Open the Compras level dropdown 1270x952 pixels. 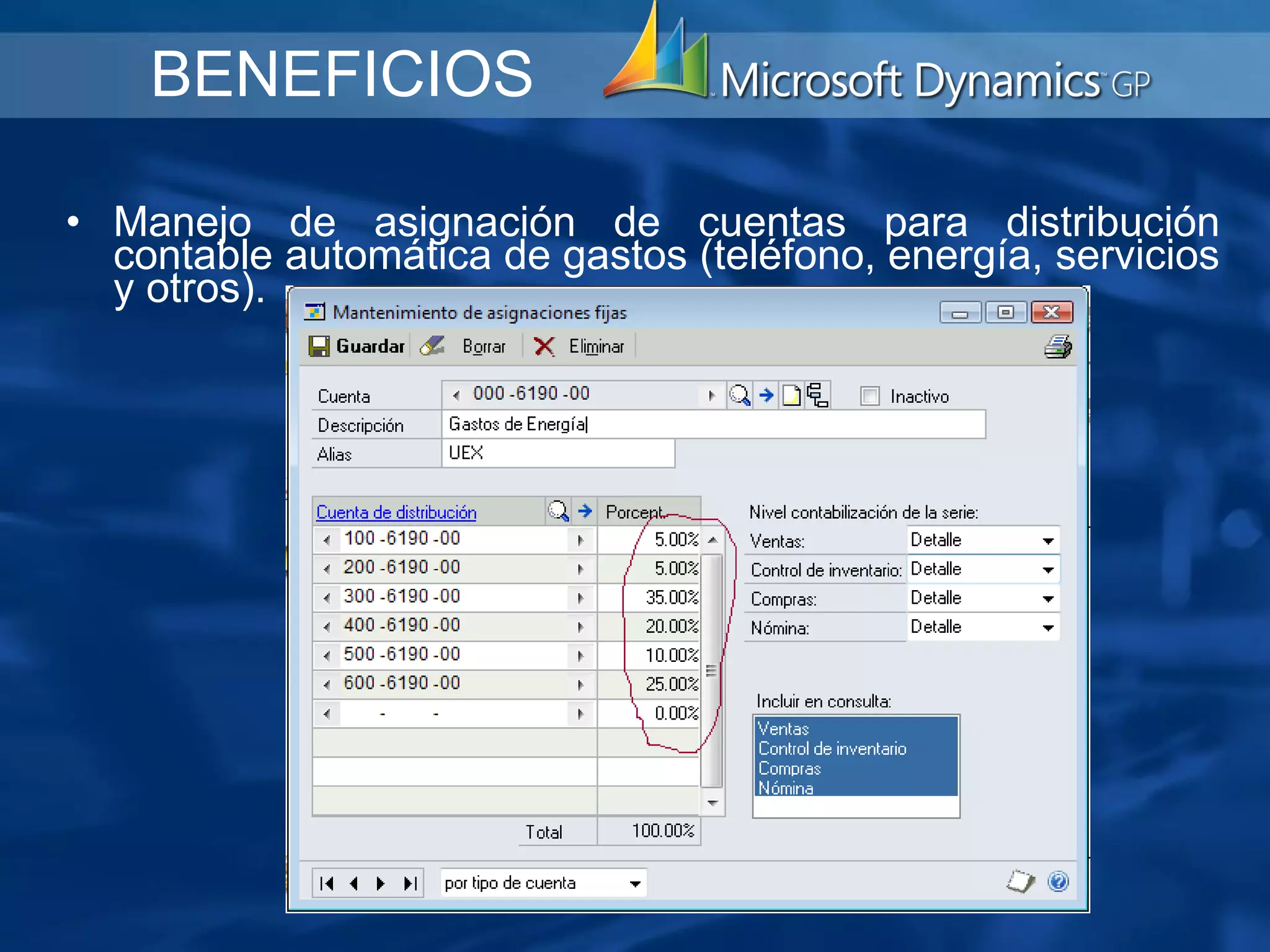click(1048, 599)
